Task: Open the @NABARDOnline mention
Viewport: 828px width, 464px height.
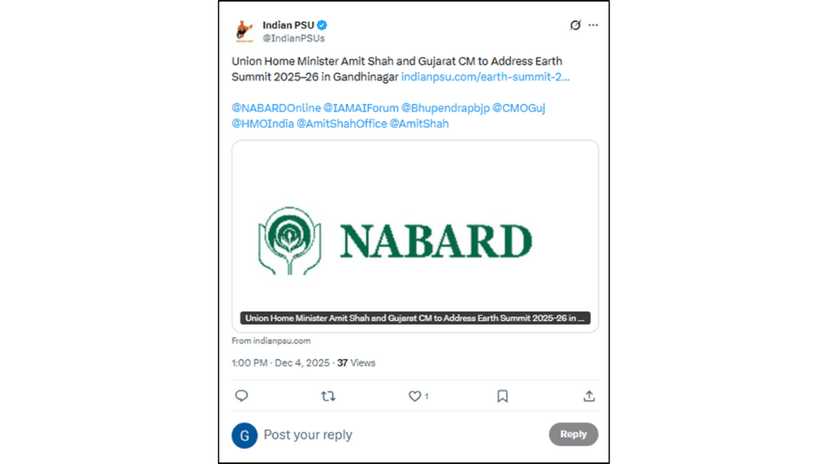Action: click(x=276, y=107)
